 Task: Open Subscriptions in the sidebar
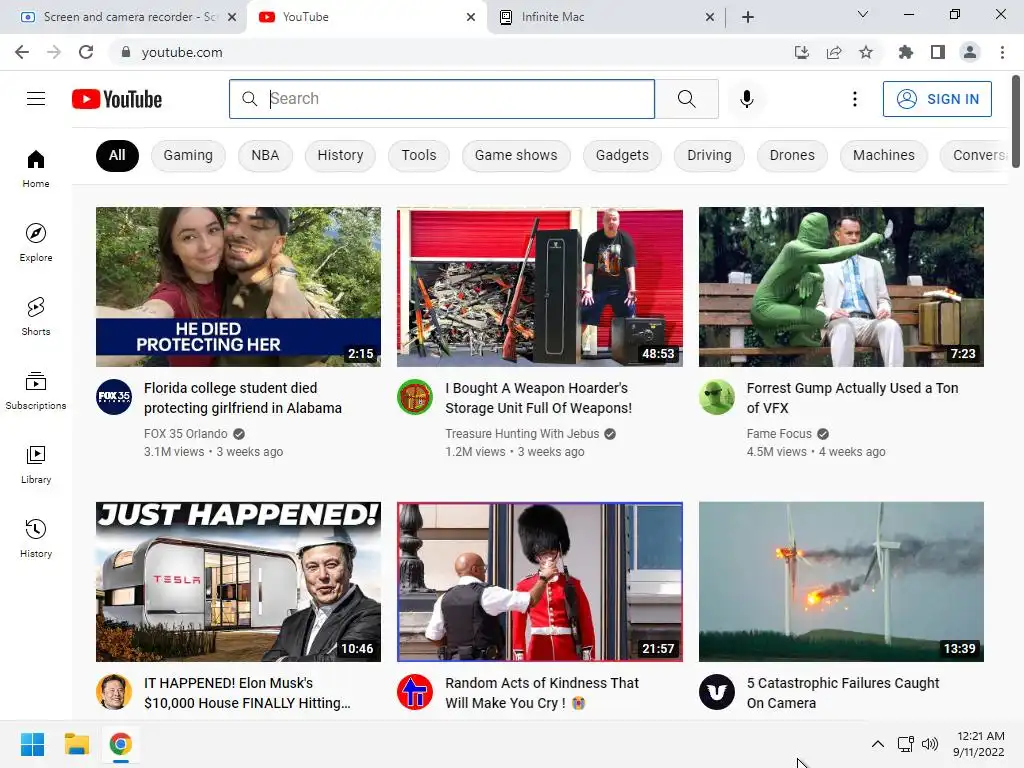pyautogui.click(x=36, y=390)
